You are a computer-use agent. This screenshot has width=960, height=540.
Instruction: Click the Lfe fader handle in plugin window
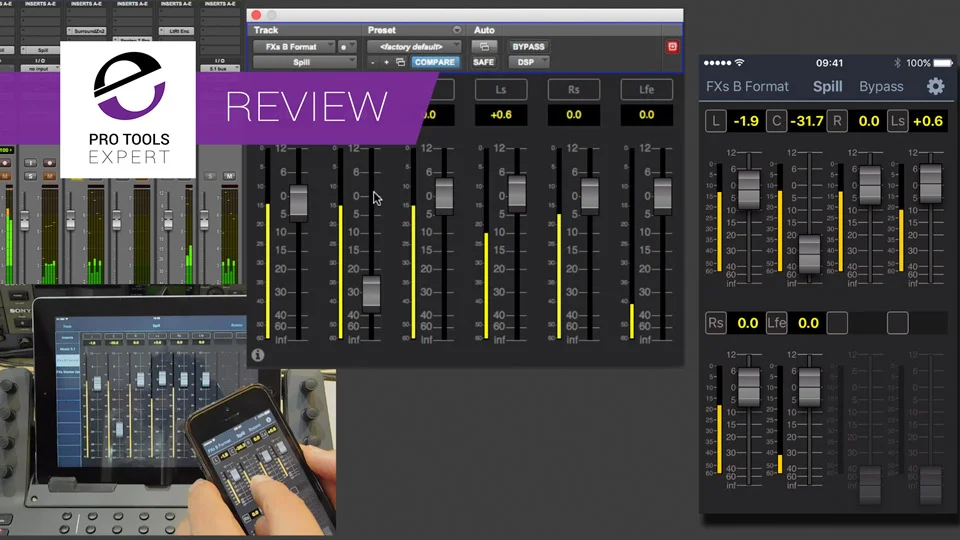[x=662, y=195]
